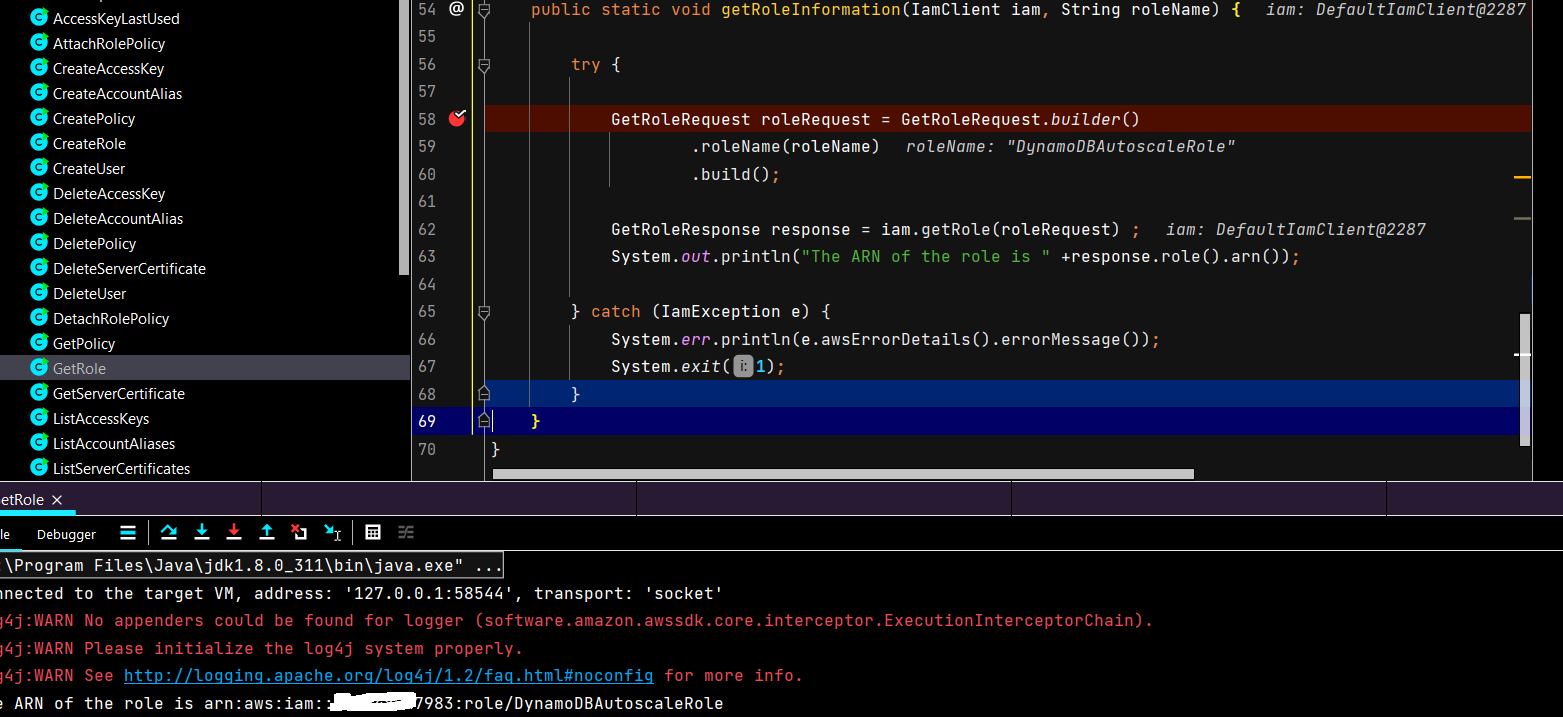Open the log4j faq.html#noconfig link
The width and height of the screenshot is (1563, 717).
(389, 676)
